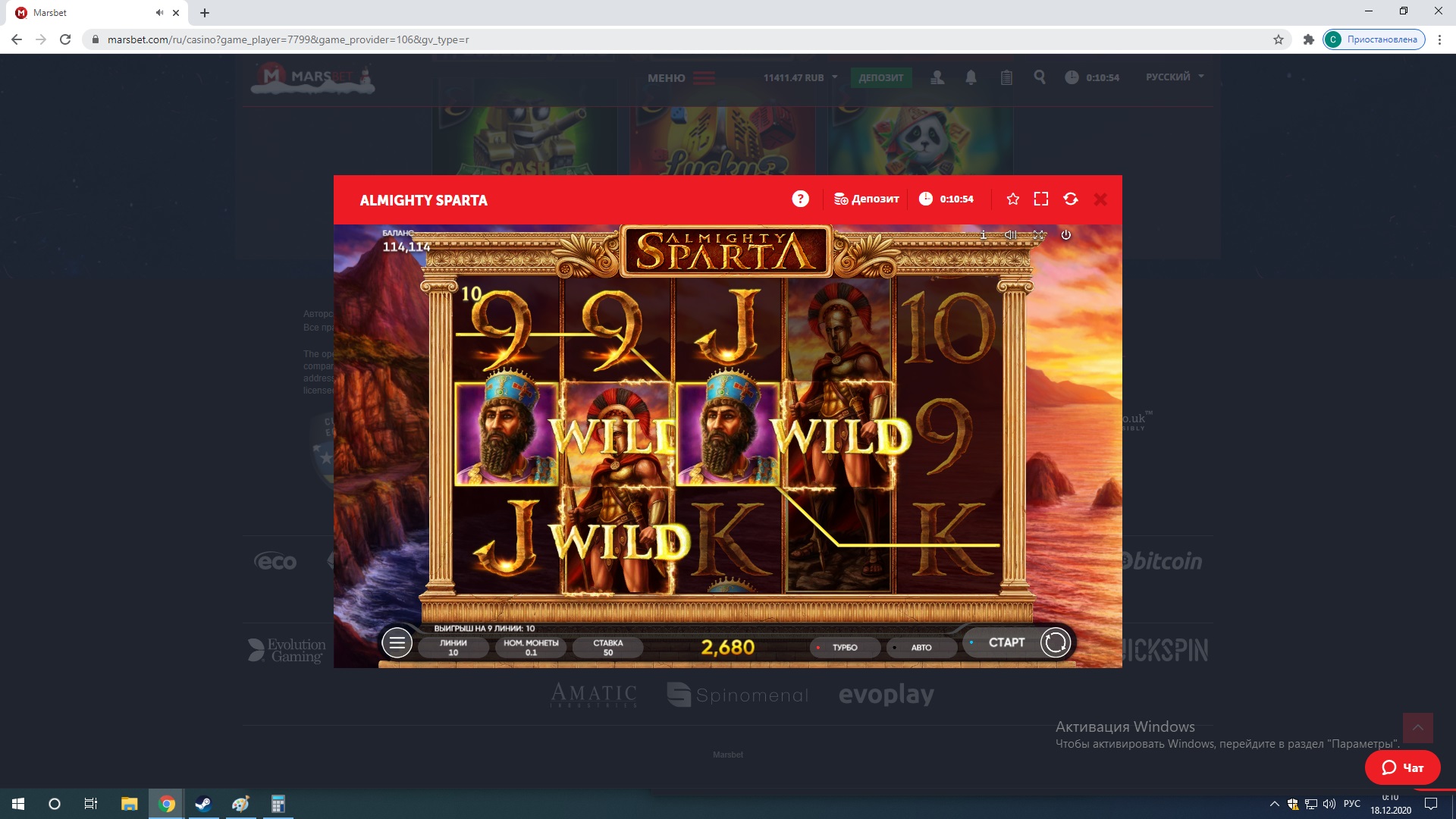
Task: Mute the Marsbet tab audio icon
Action: (x=159, y=13)
